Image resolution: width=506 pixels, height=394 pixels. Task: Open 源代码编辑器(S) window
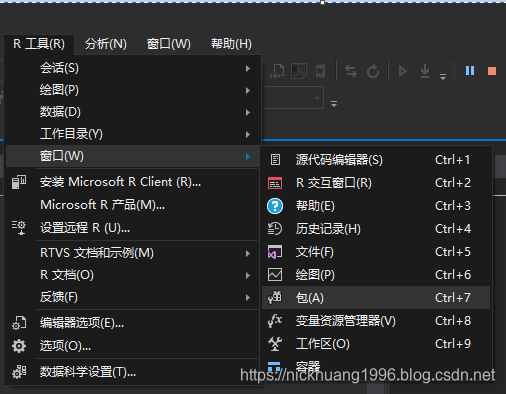pos(376,160)
